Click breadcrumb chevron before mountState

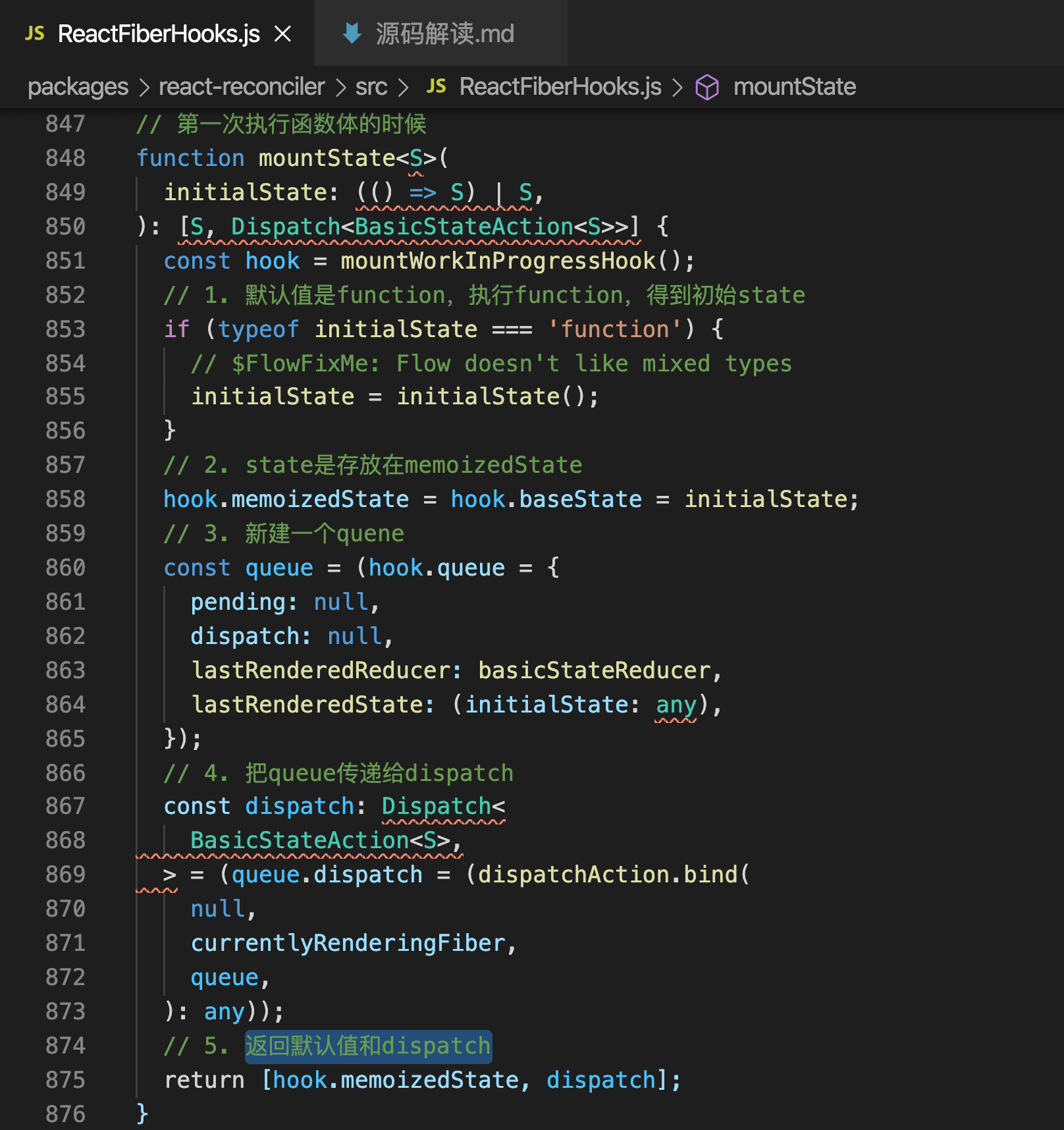click(677, 87)
